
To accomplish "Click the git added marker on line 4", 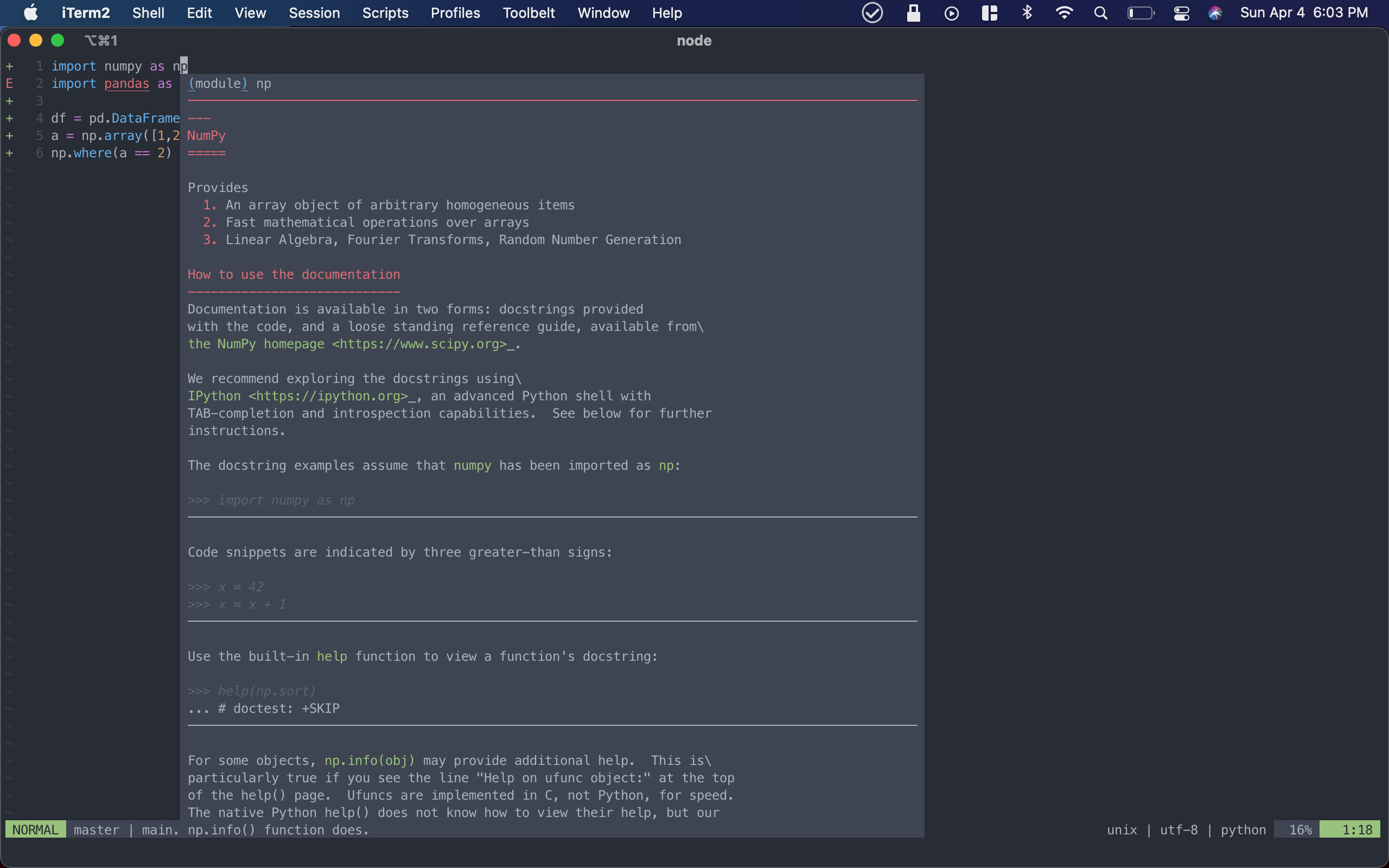I will (x=10, y=118).
